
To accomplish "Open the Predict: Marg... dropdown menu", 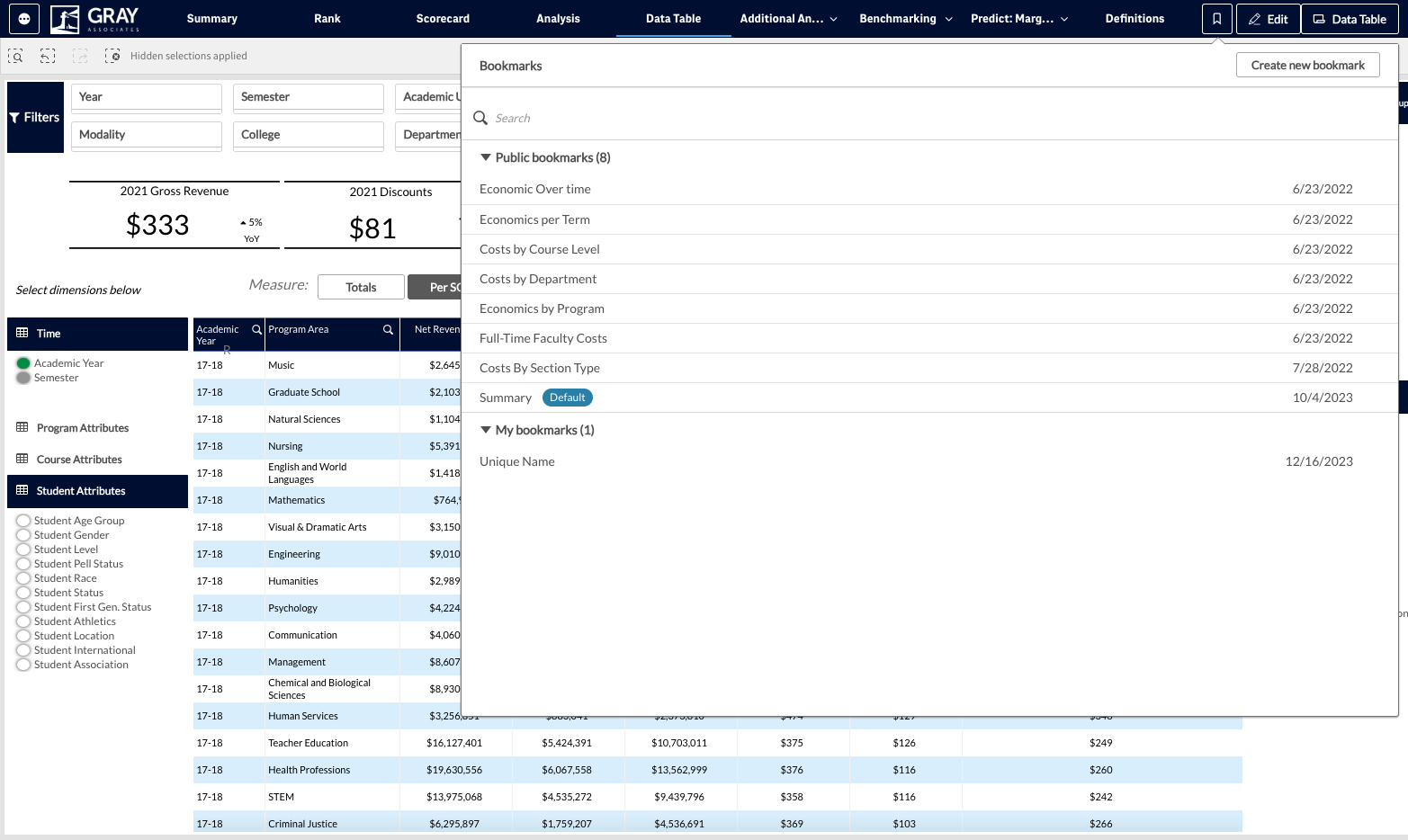I will pyautogui.click(x=1019, y=19).
